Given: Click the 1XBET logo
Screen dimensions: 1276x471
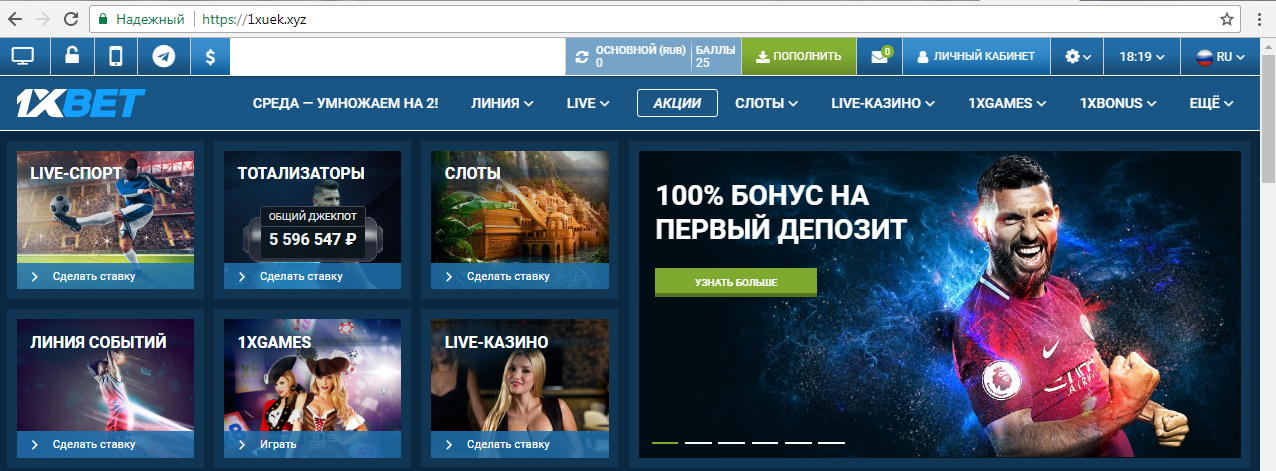Looking at the screenshot, I should tap(80, 103).
